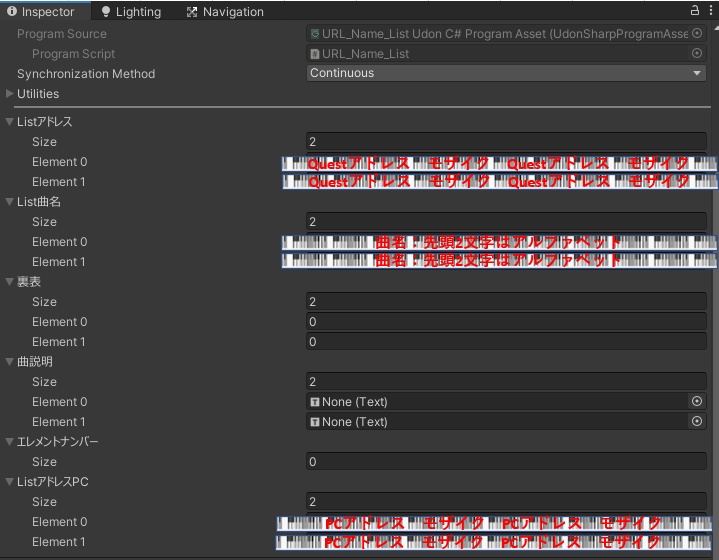Click the Listアドレス Element 0 field
This screenshot has width=719, height=560.
click(x=499, y=163)
